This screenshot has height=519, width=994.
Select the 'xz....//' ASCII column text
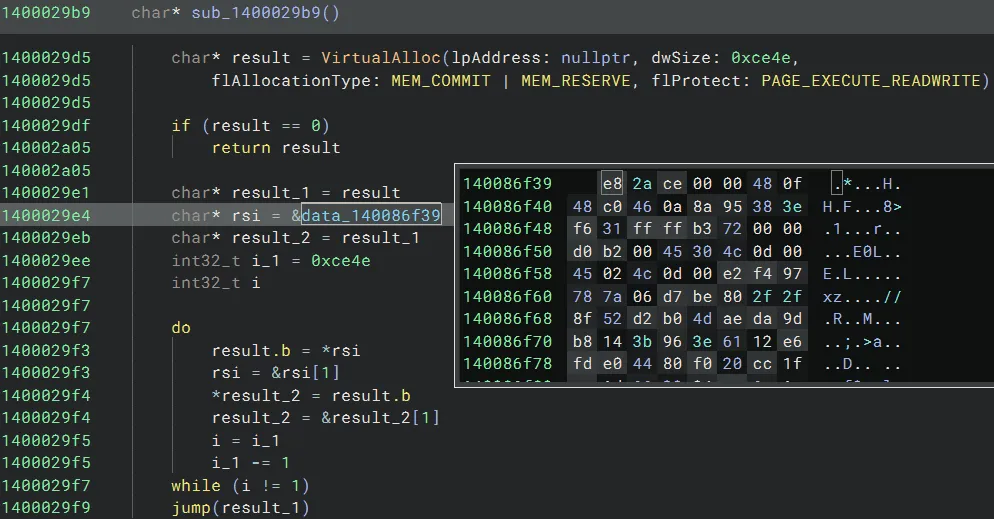coord(862,297)
